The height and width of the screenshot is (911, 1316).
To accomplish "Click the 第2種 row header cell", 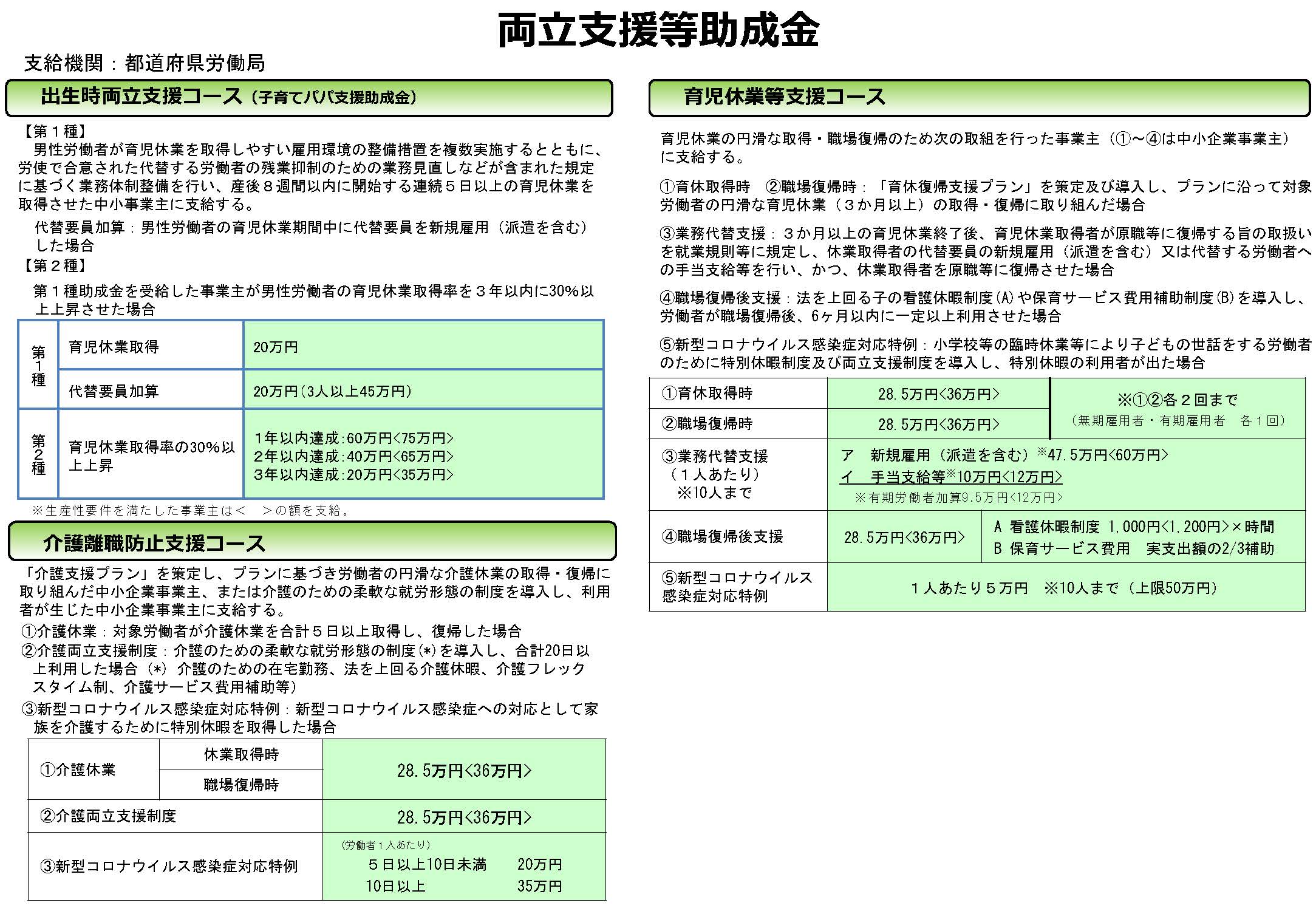I will pos(38,454).
